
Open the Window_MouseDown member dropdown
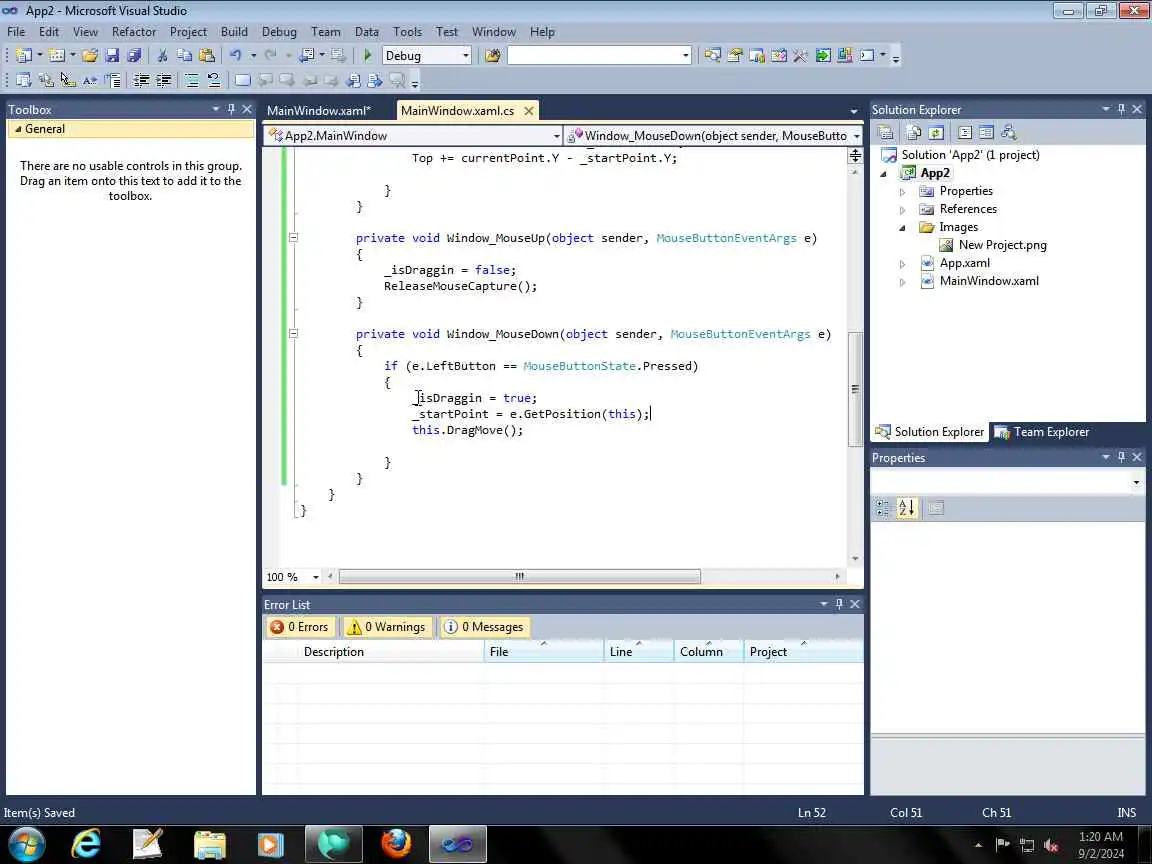click(x=856, y=136)
